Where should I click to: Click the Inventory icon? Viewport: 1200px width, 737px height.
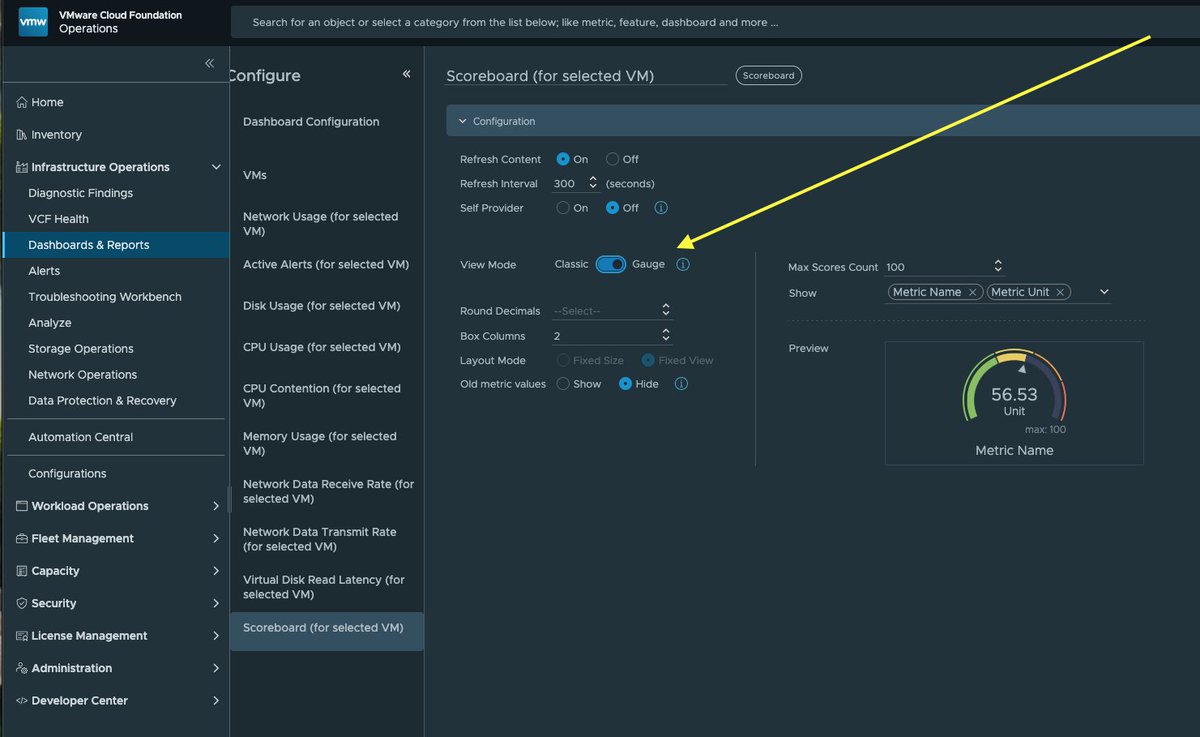(22, 135)
